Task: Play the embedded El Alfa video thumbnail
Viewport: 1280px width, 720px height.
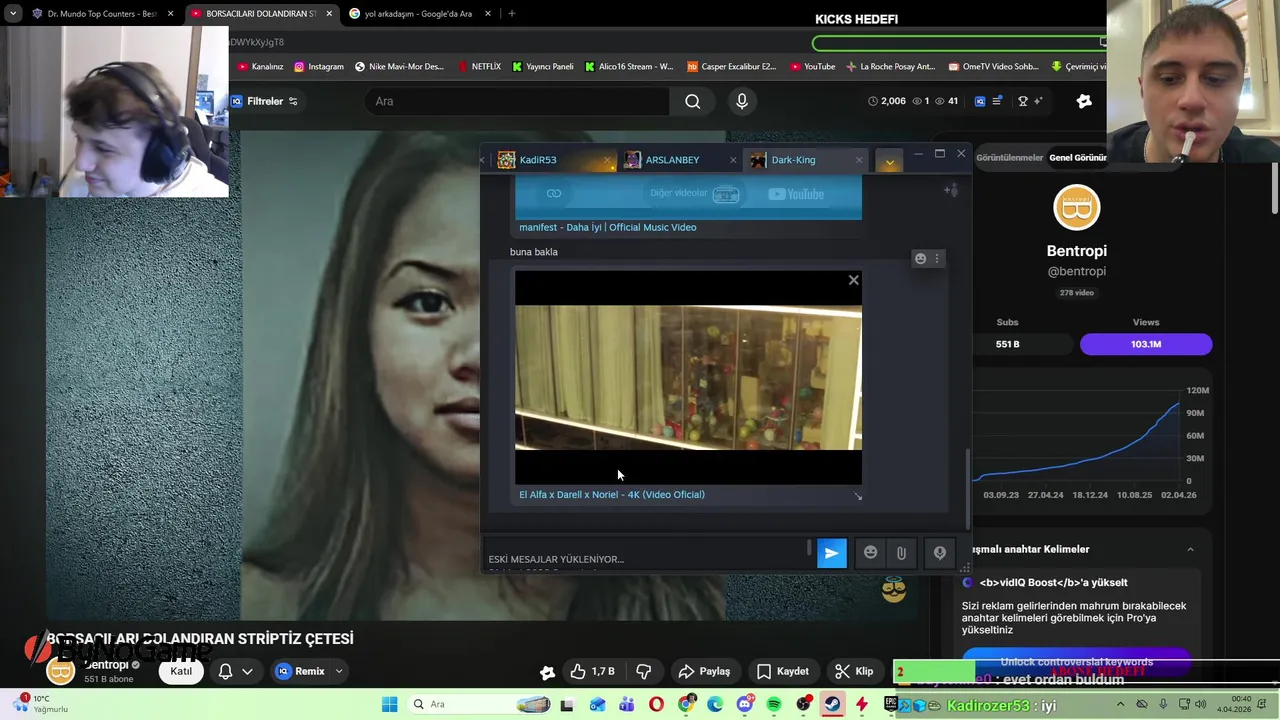Action: 688,378
